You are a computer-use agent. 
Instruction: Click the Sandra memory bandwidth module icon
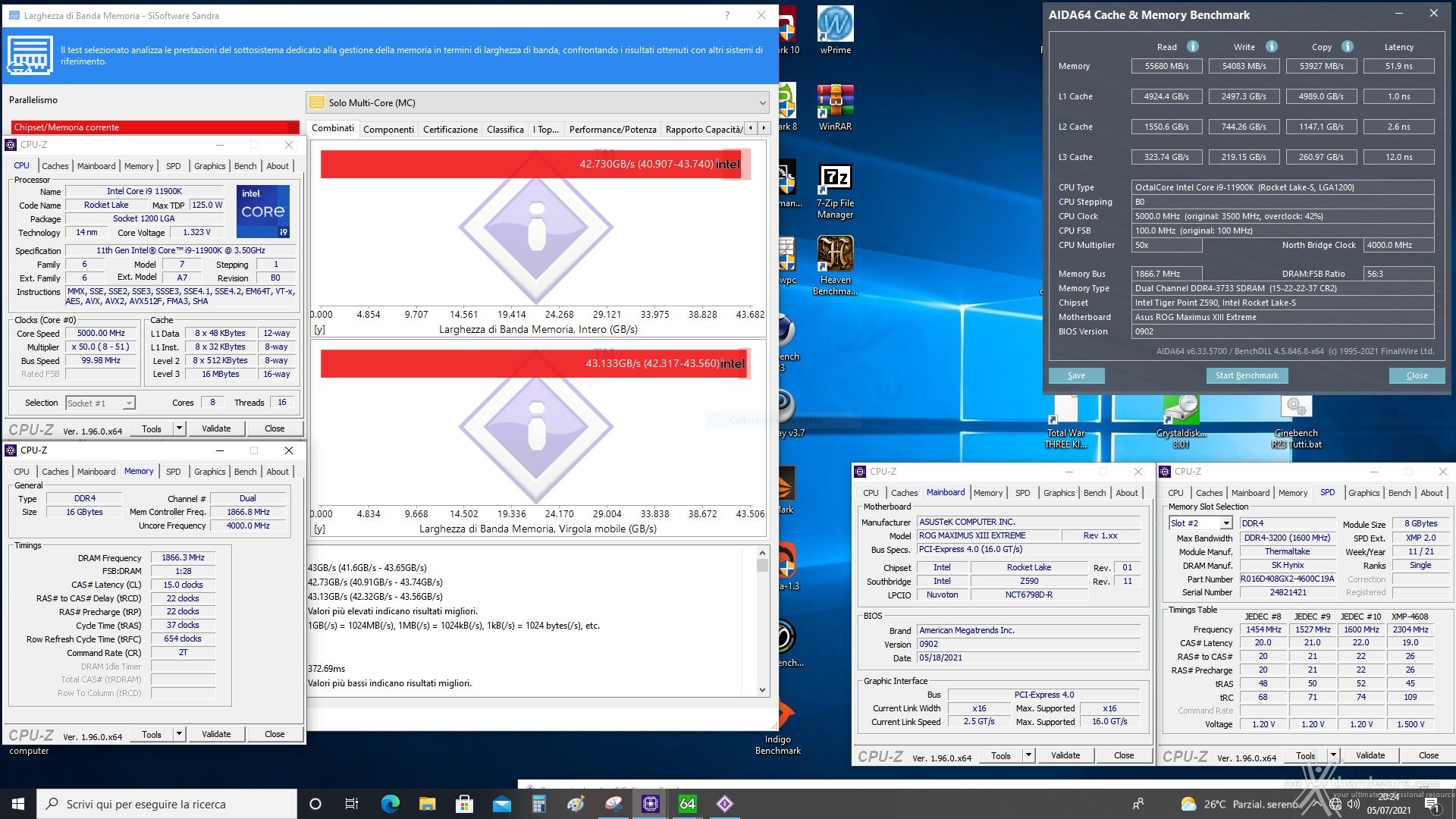click(30, 55)
